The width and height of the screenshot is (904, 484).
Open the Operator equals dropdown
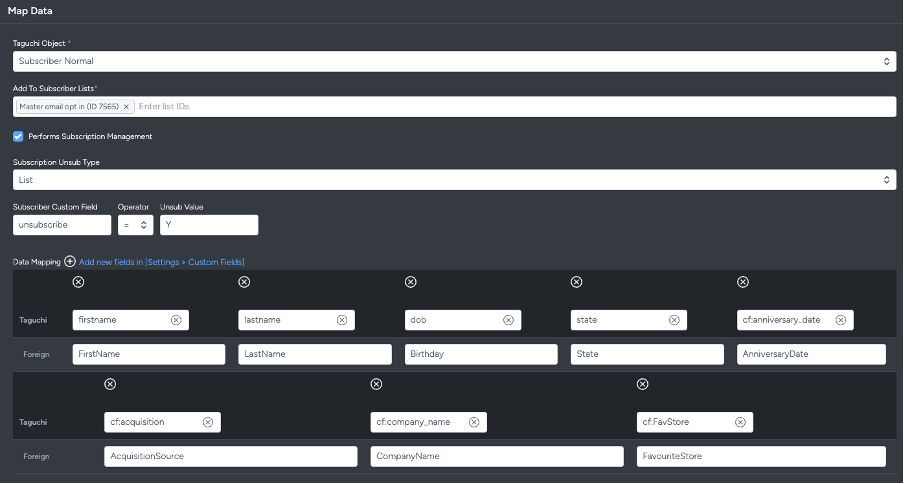135,225
